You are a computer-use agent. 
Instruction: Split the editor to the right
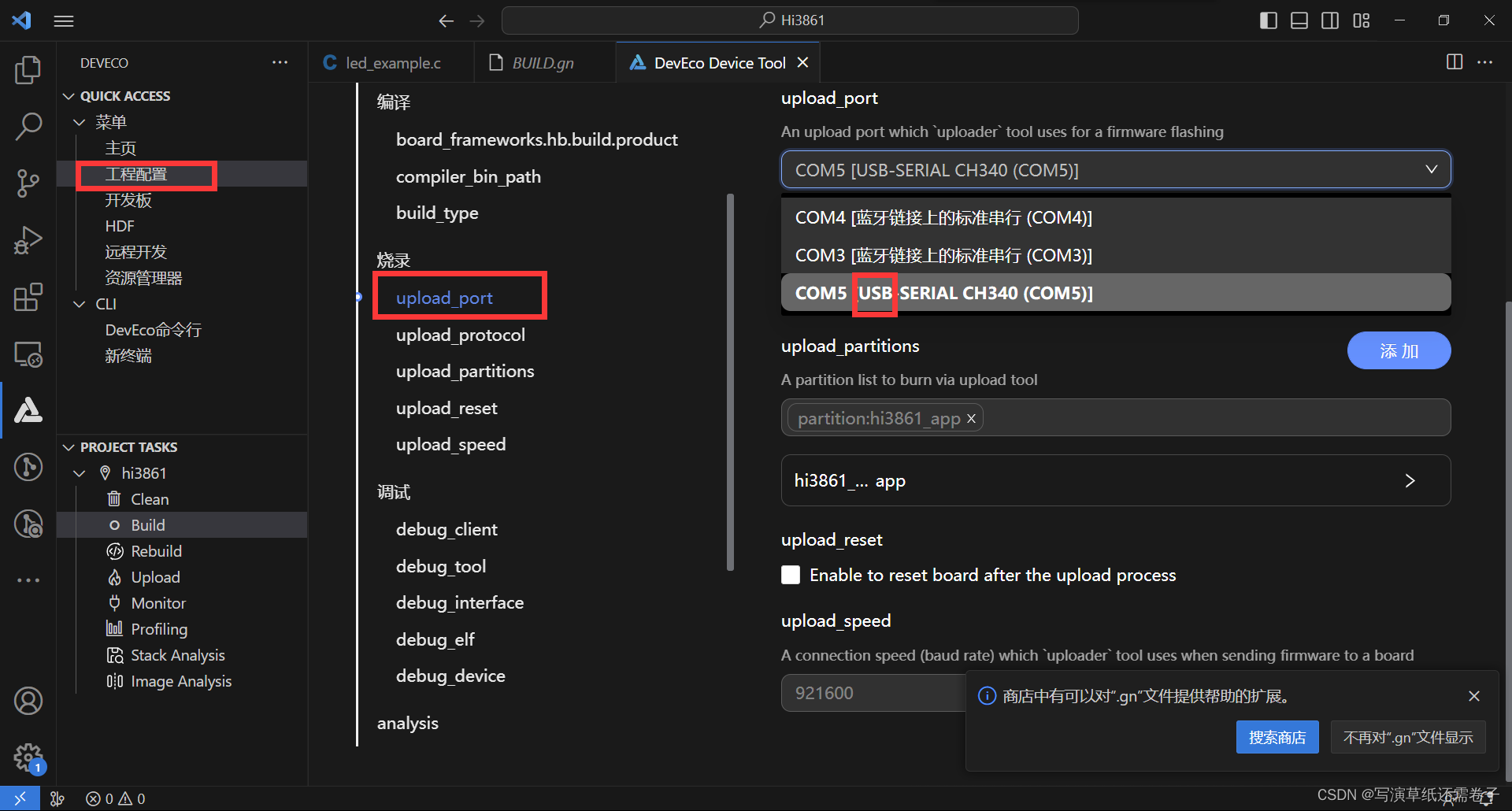(1455, 62)
